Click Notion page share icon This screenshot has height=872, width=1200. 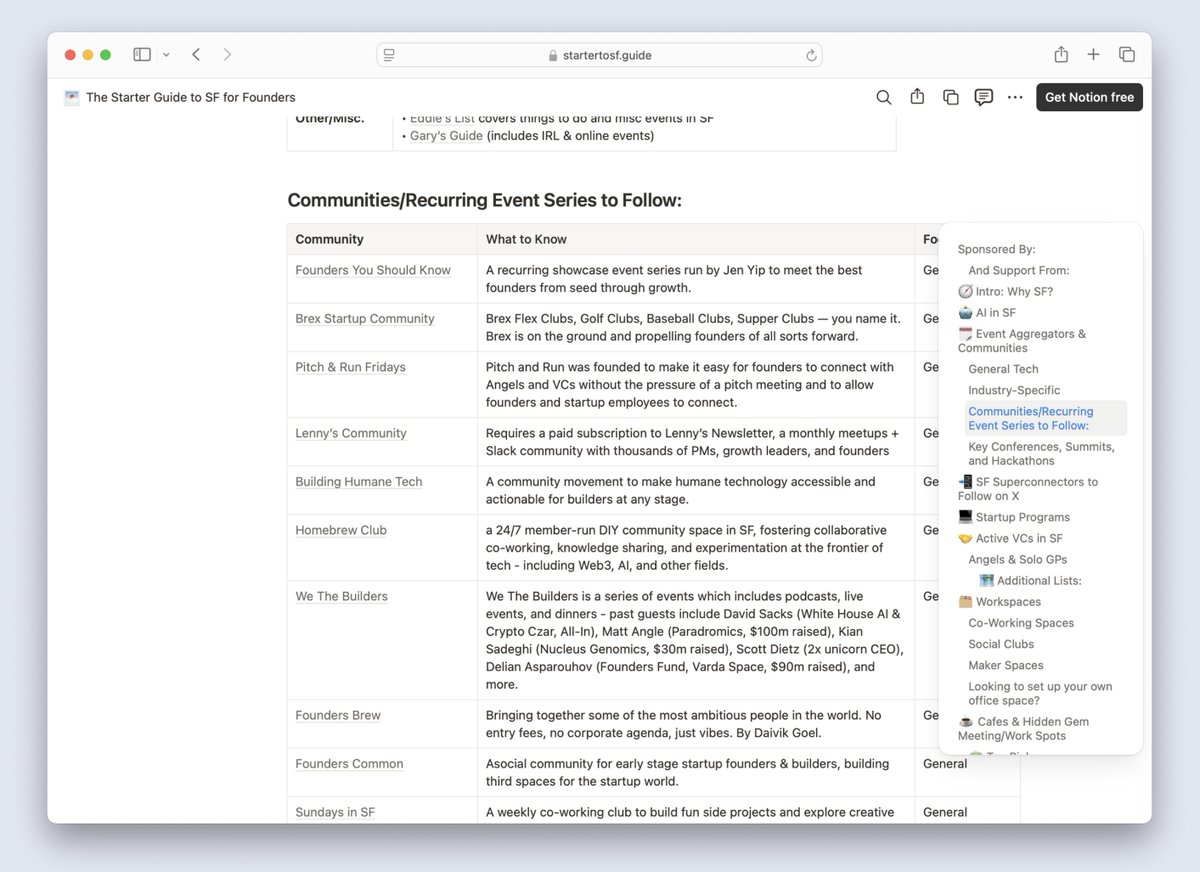[917, 97]
